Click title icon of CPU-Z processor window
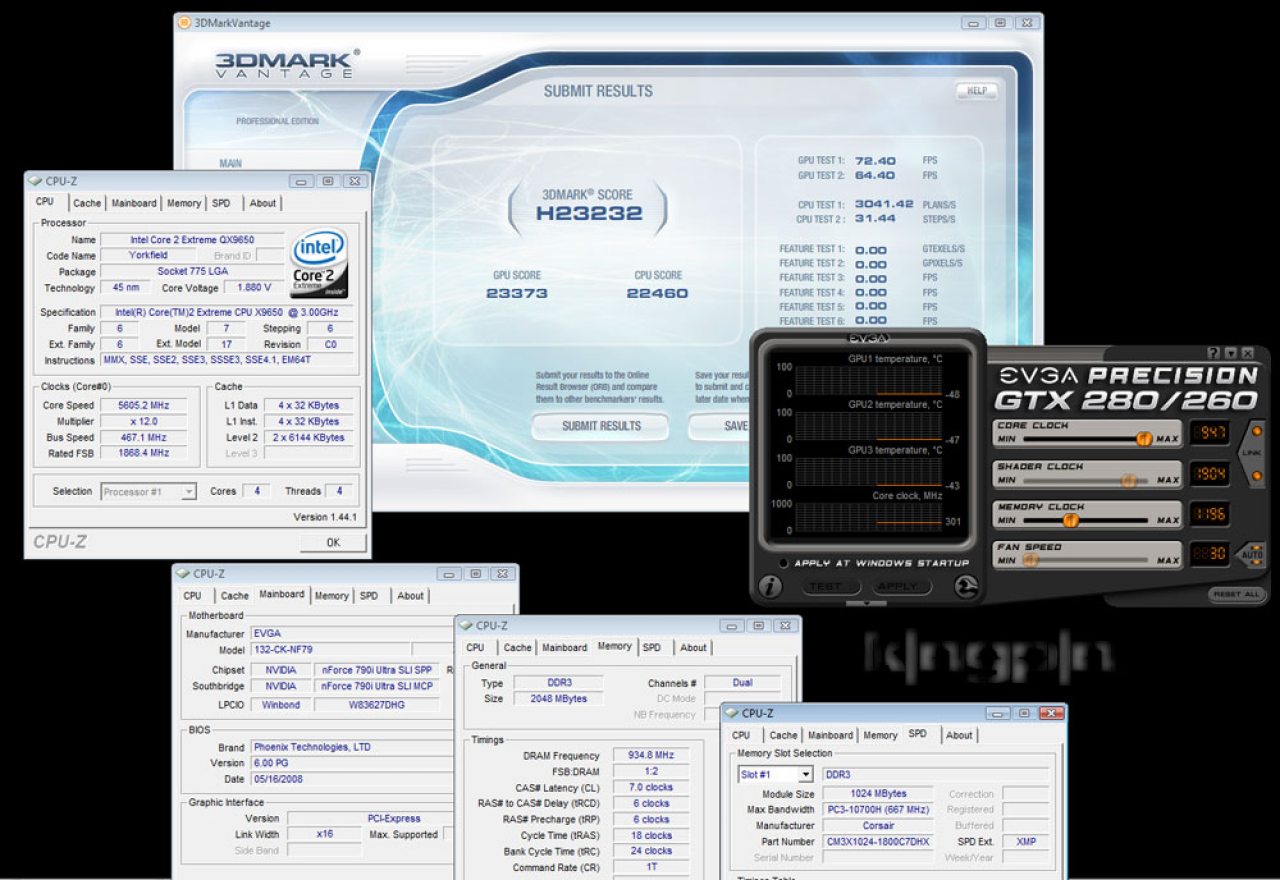Viewport: 1280px width, 880px height. pos(36,181)
